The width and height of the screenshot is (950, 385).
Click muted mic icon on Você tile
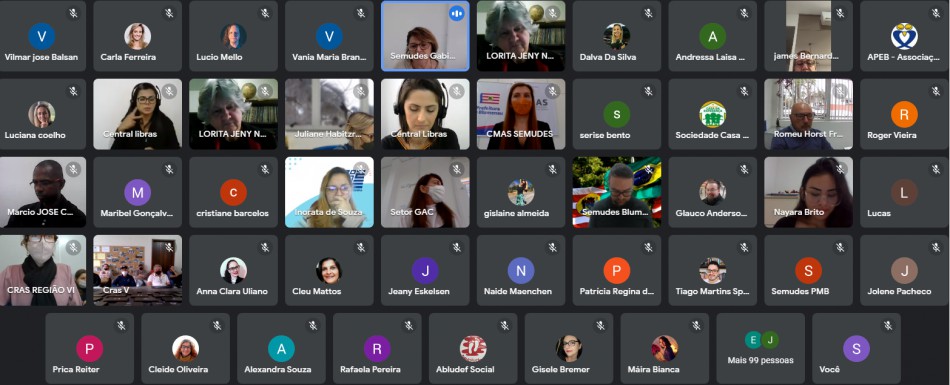[888, 326]
